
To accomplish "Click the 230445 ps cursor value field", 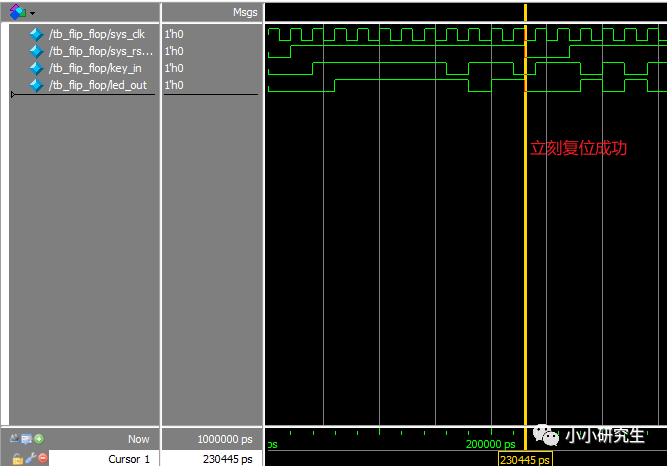I will click(x=211, y=459).
